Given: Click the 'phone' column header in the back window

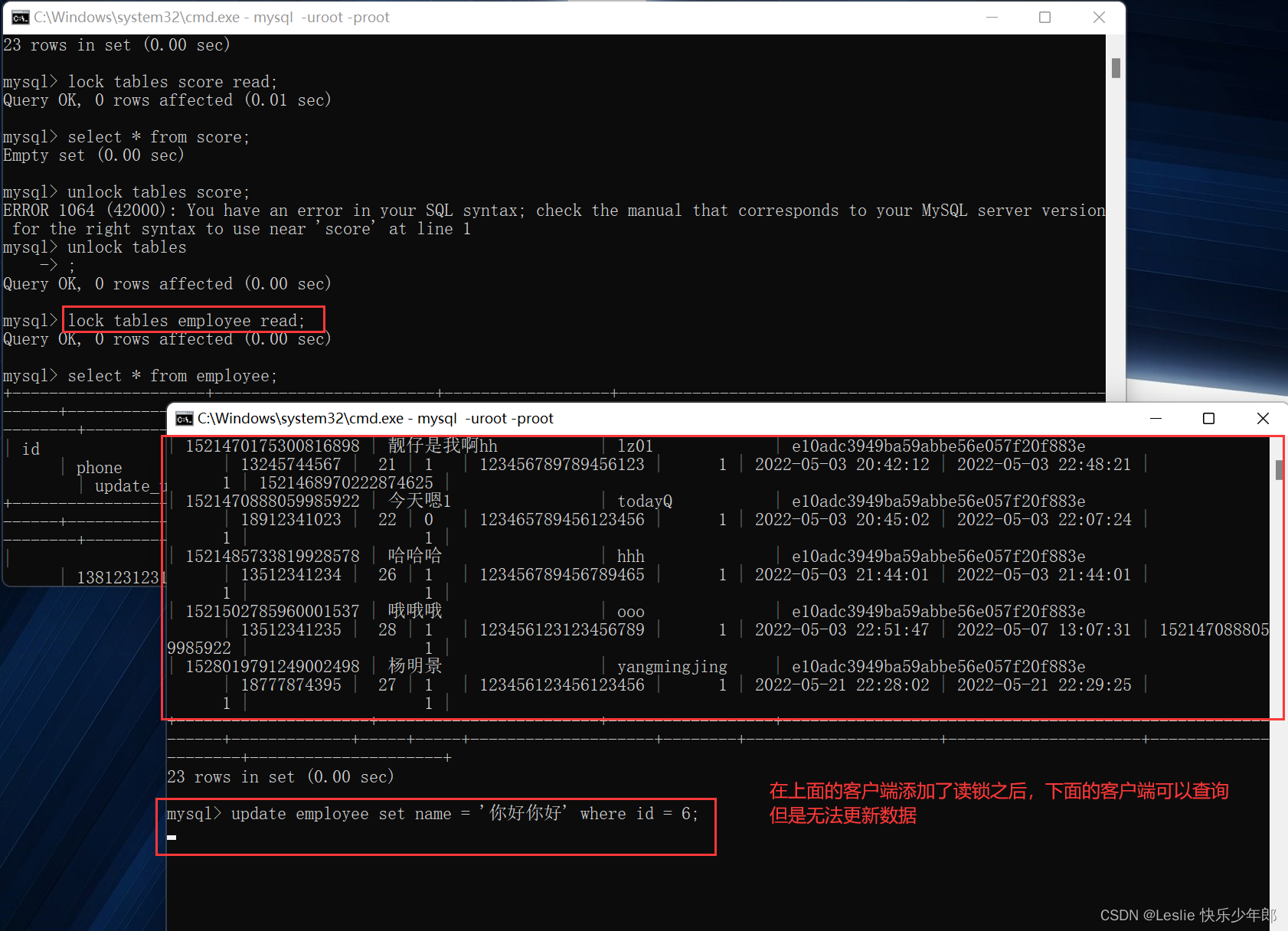Looking at the screenshot, I should [100, 468].
